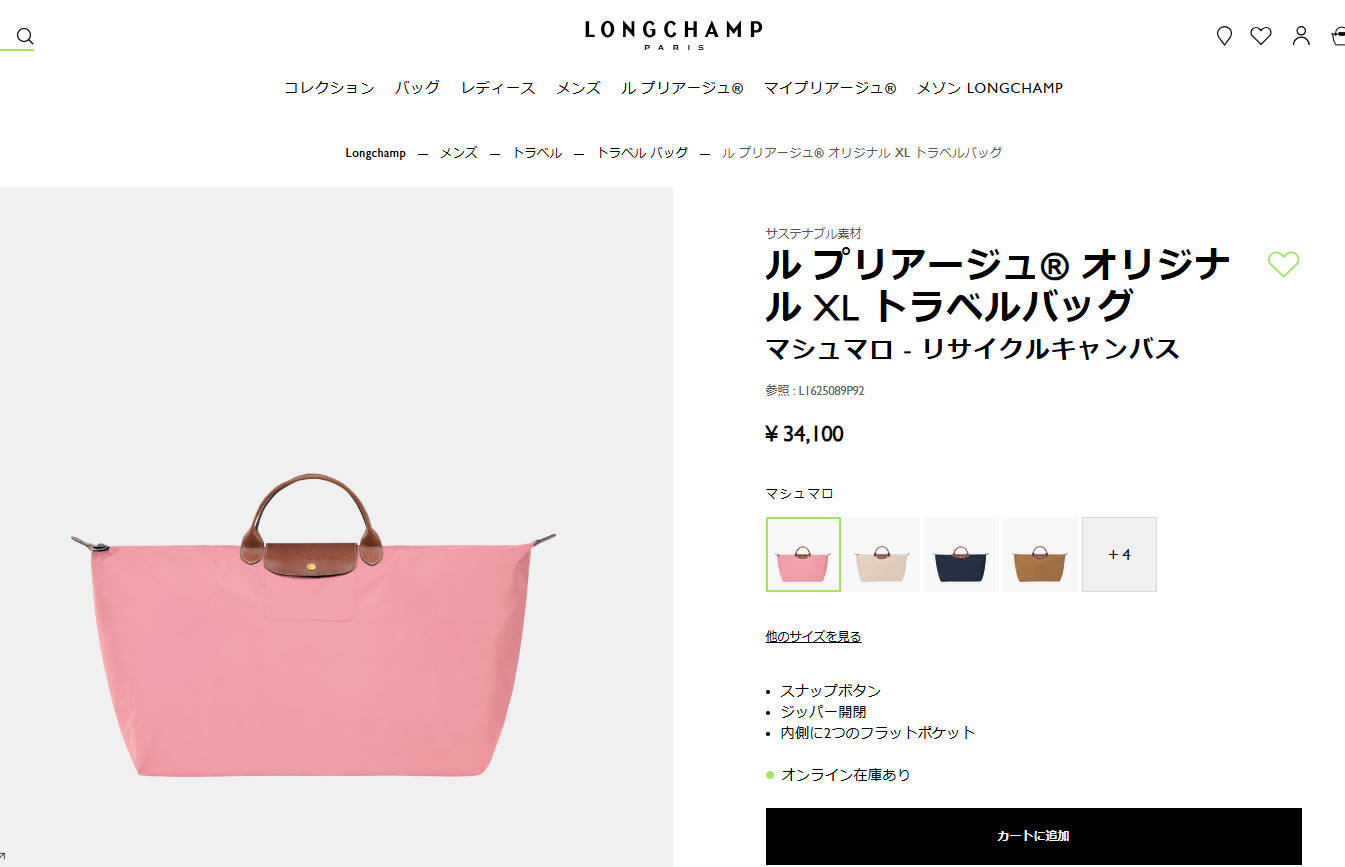Open the shopping bag cart icon

[x=1338, y=36]
